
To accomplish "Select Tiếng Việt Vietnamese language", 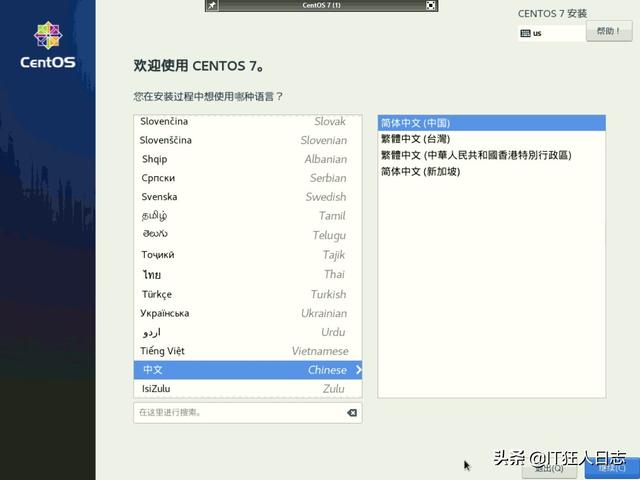I will [x=247, y=351].
